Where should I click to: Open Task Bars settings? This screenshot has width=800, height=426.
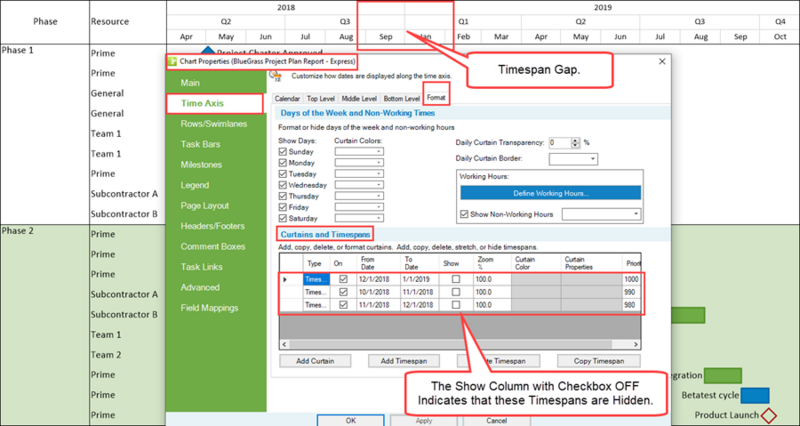coord(200,144)
